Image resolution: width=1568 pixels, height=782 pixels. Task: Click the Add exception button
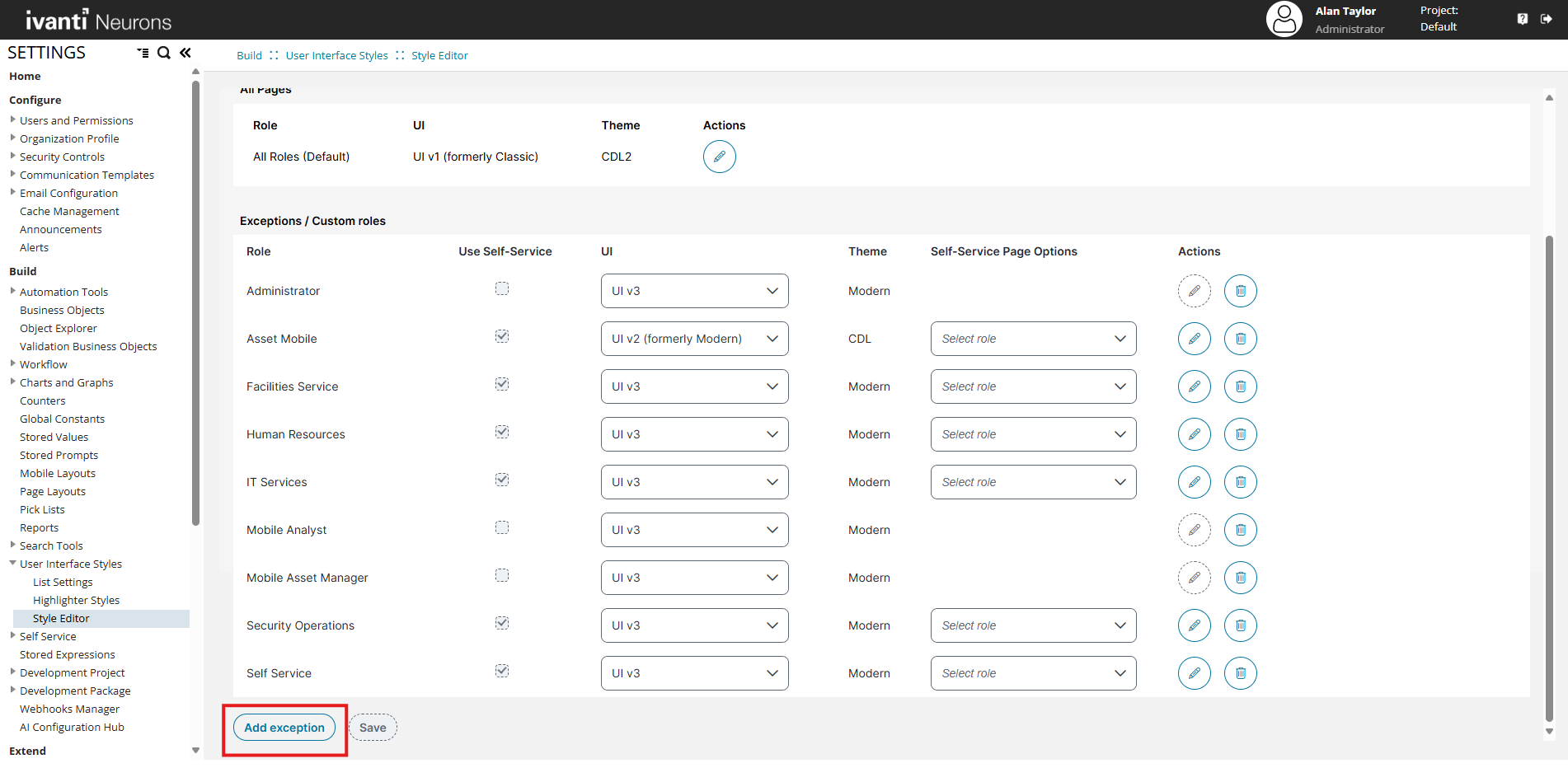click(284, 728)
